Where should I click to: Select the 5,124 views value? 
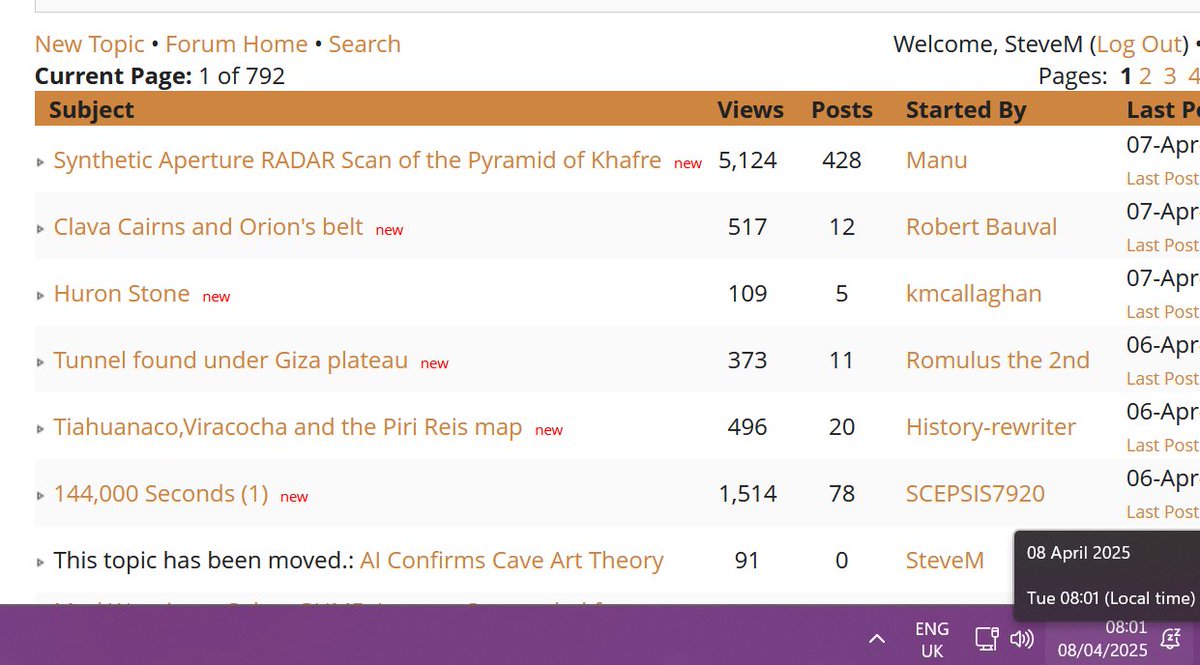pos(748,160)
